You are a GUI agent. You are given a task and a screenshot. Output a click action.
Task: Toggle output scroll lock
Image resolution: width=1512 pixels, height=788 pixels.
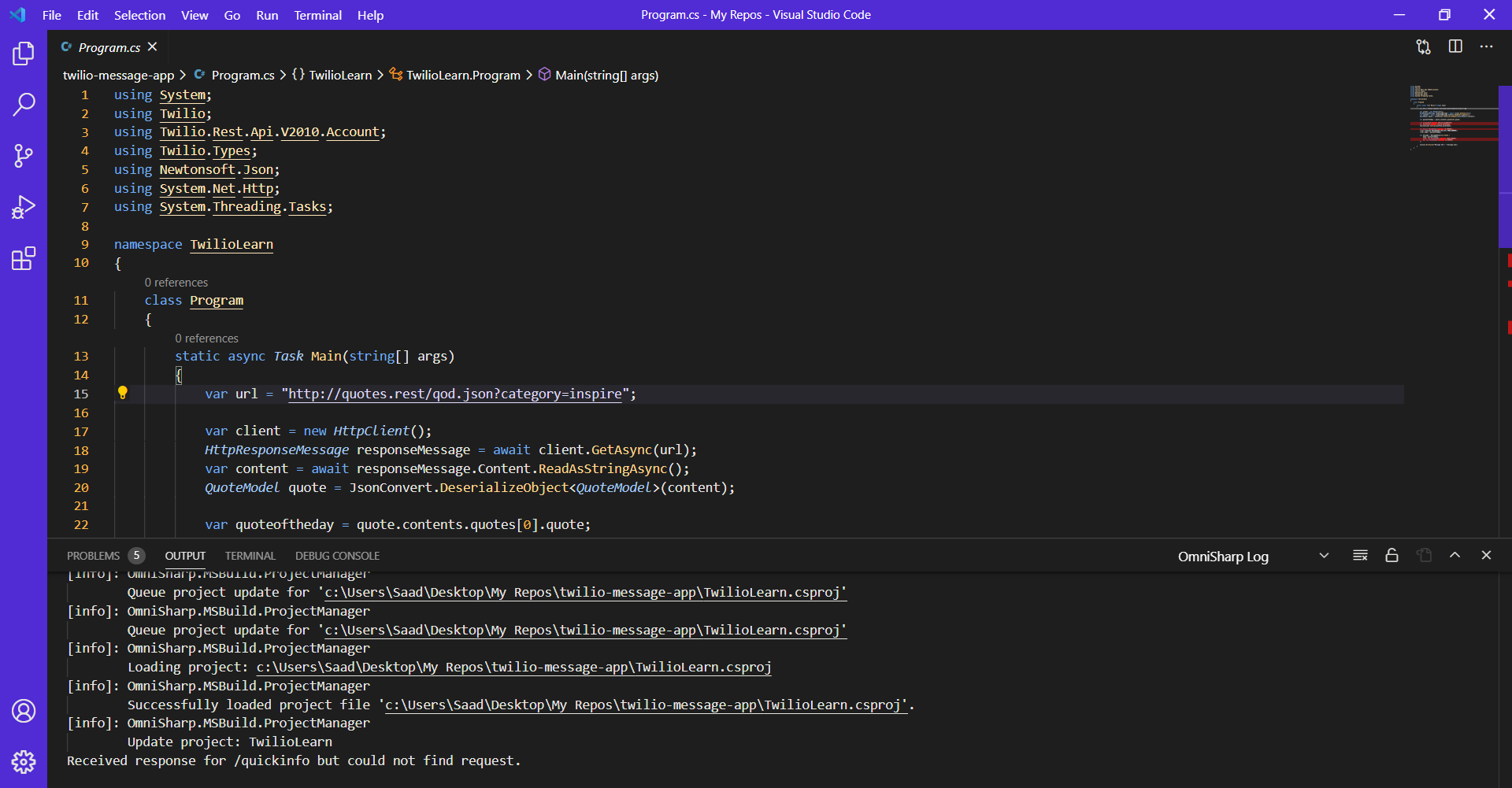pos(1392,556)
